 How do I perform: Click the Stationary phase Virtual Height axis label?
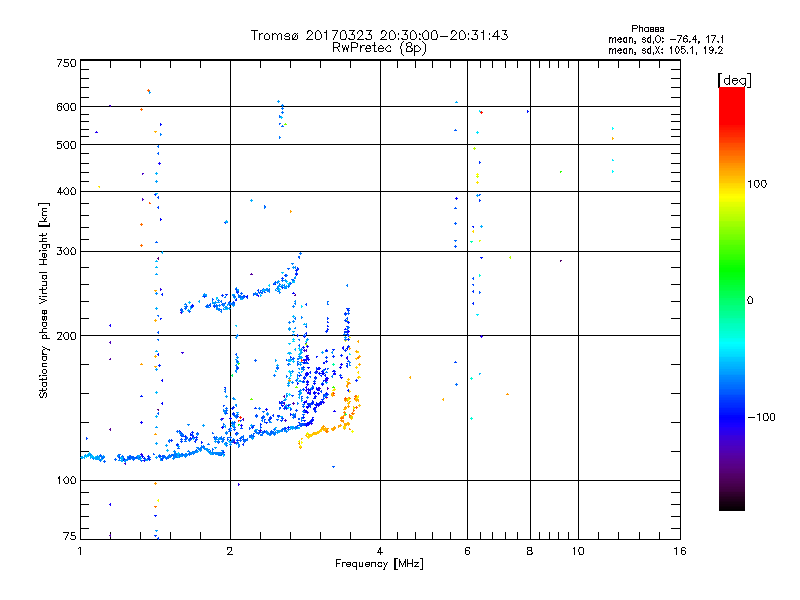(x=44, y=300)
